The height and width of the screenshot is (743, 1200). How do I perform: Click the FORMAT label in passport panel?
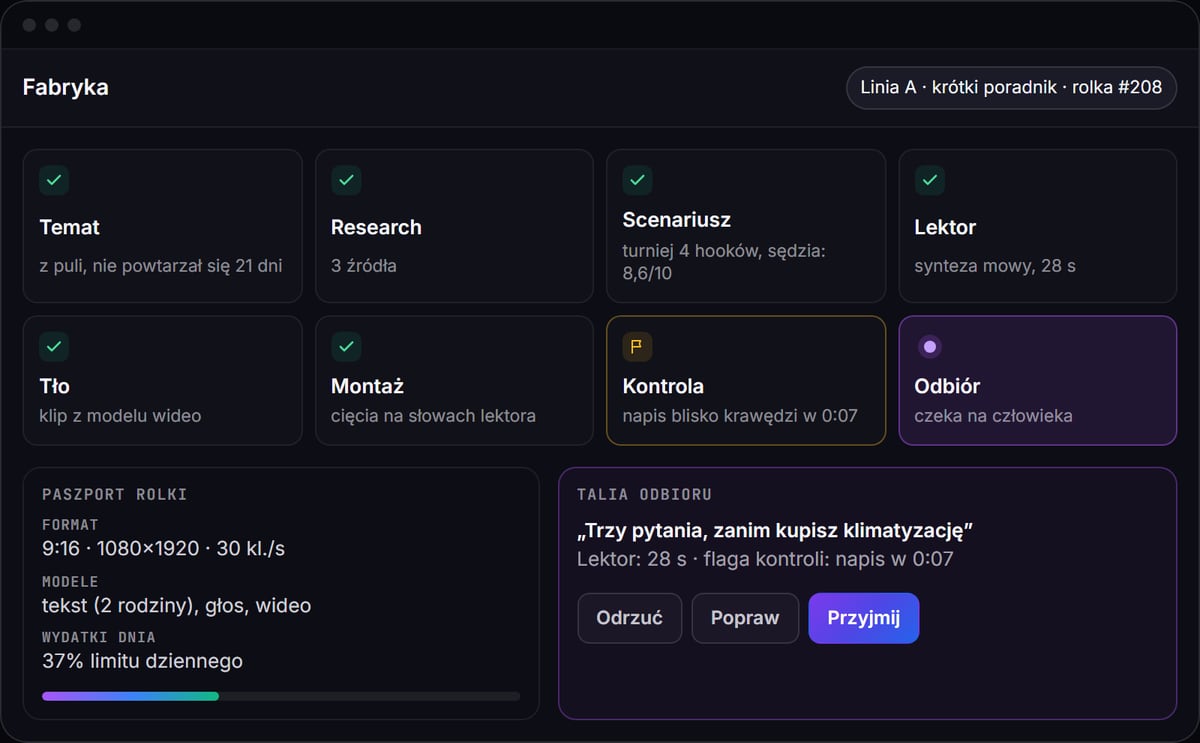(70, 524)
